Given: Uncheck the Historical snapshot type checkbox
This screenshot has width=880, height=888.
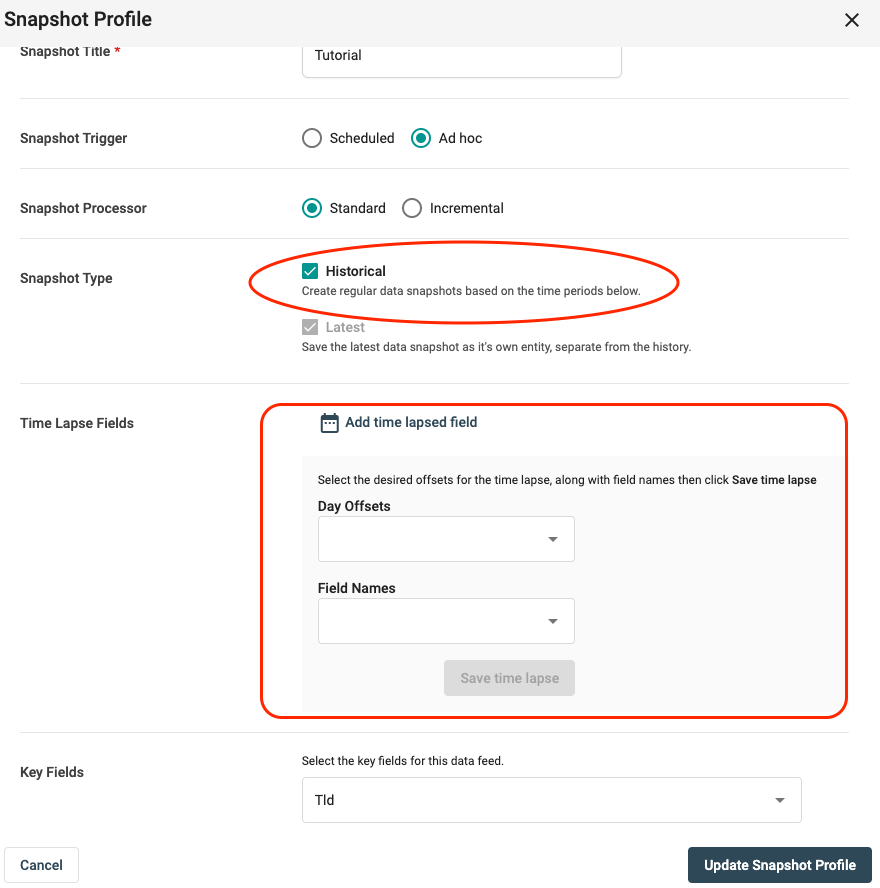Looking at the screenshot, I should pyautogui.click(x=310, y=271).
